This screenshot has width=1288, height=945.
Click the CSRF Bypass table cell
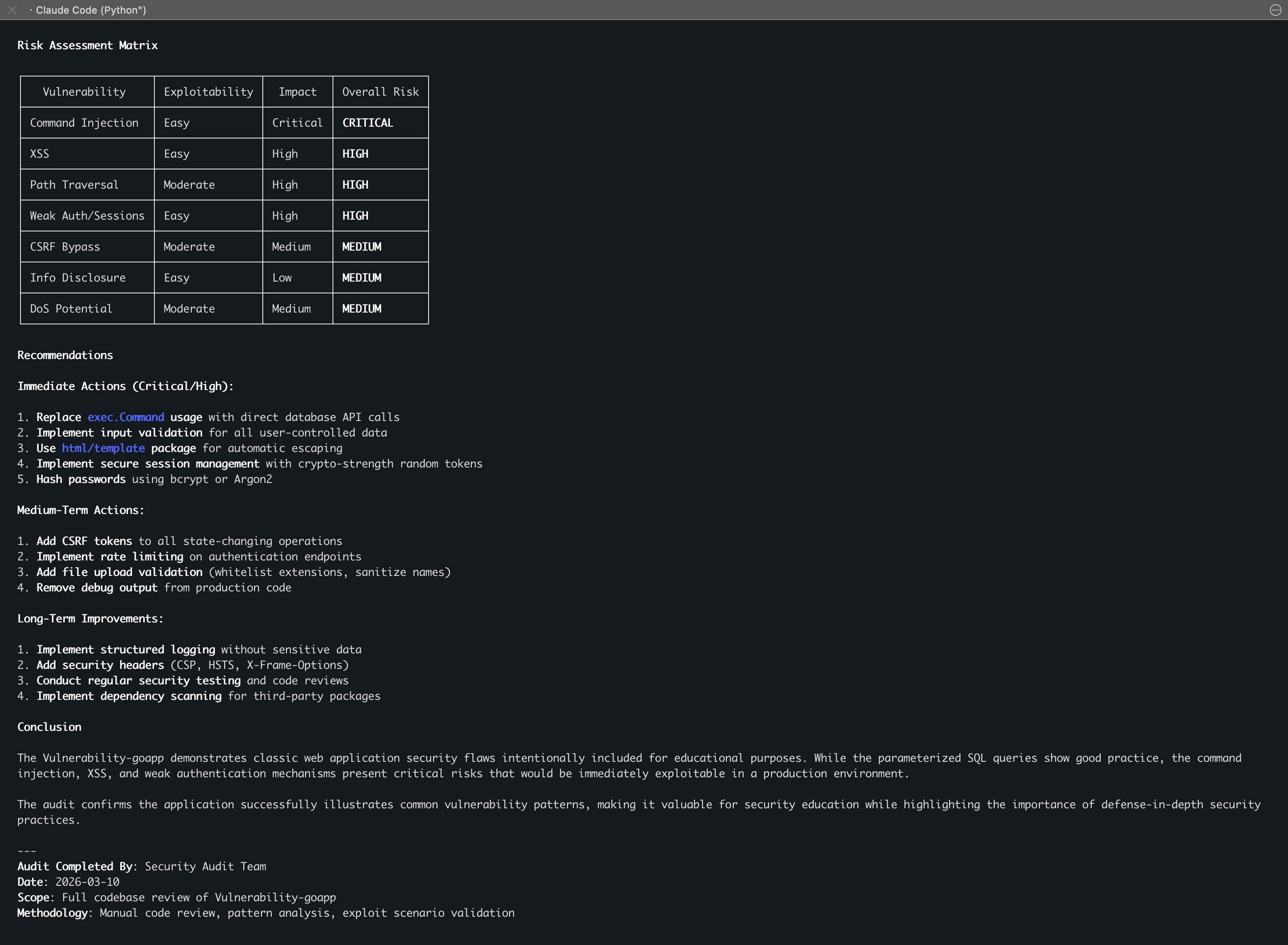coord(65,247)
